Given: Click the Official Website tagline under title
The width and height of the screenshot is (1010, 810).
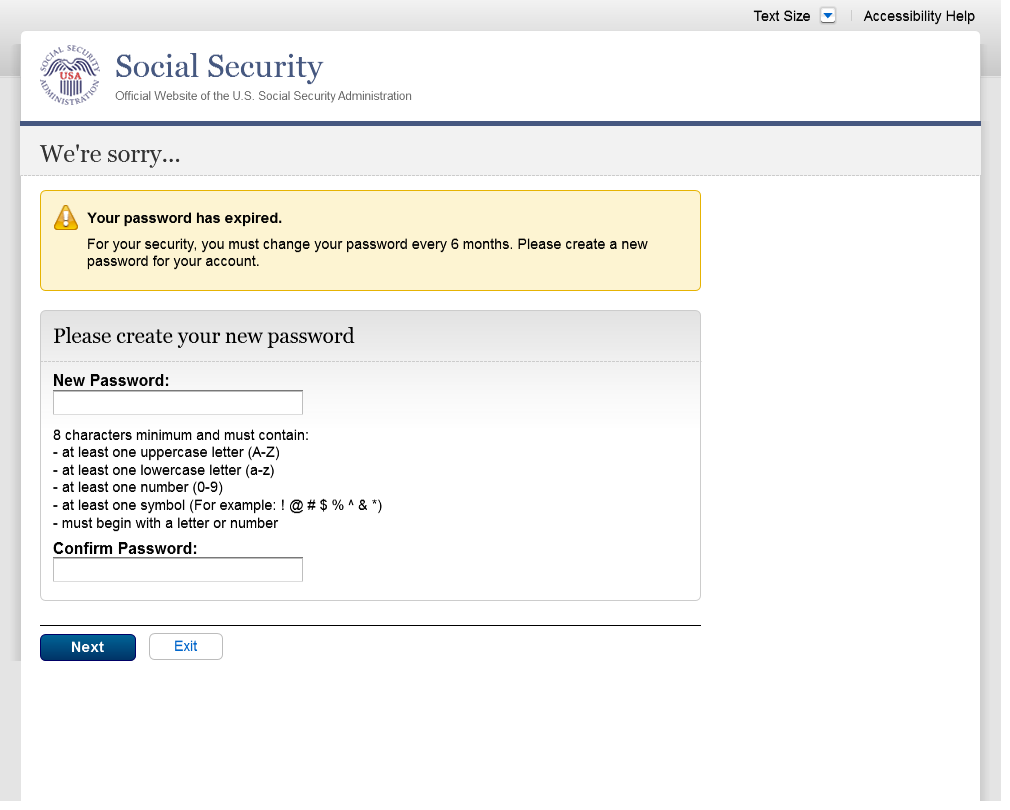Looking at the screenshot, I should pos(263,96).
